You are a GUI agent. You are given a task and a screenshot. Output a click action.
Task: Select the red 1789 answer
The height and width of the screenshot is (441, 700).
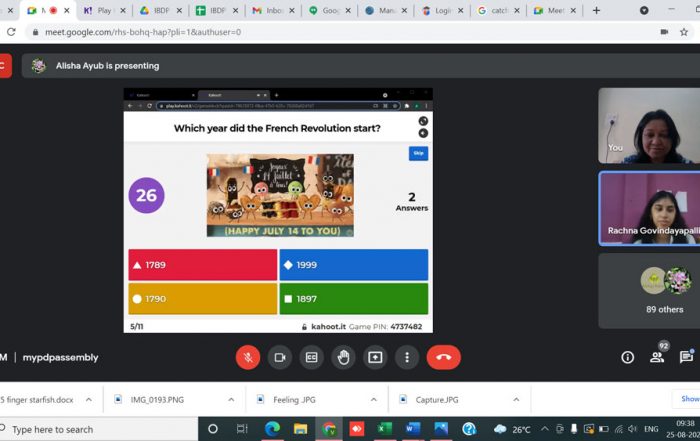[203, 265]
